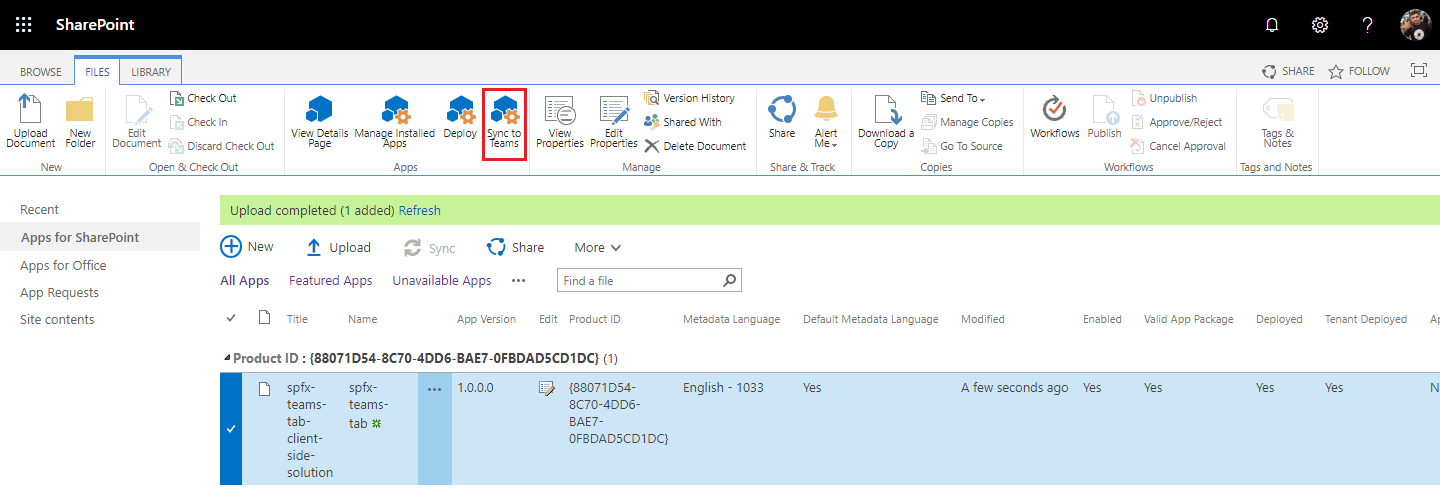Open the Alert Me dropdown

click(x=826, y=121)
